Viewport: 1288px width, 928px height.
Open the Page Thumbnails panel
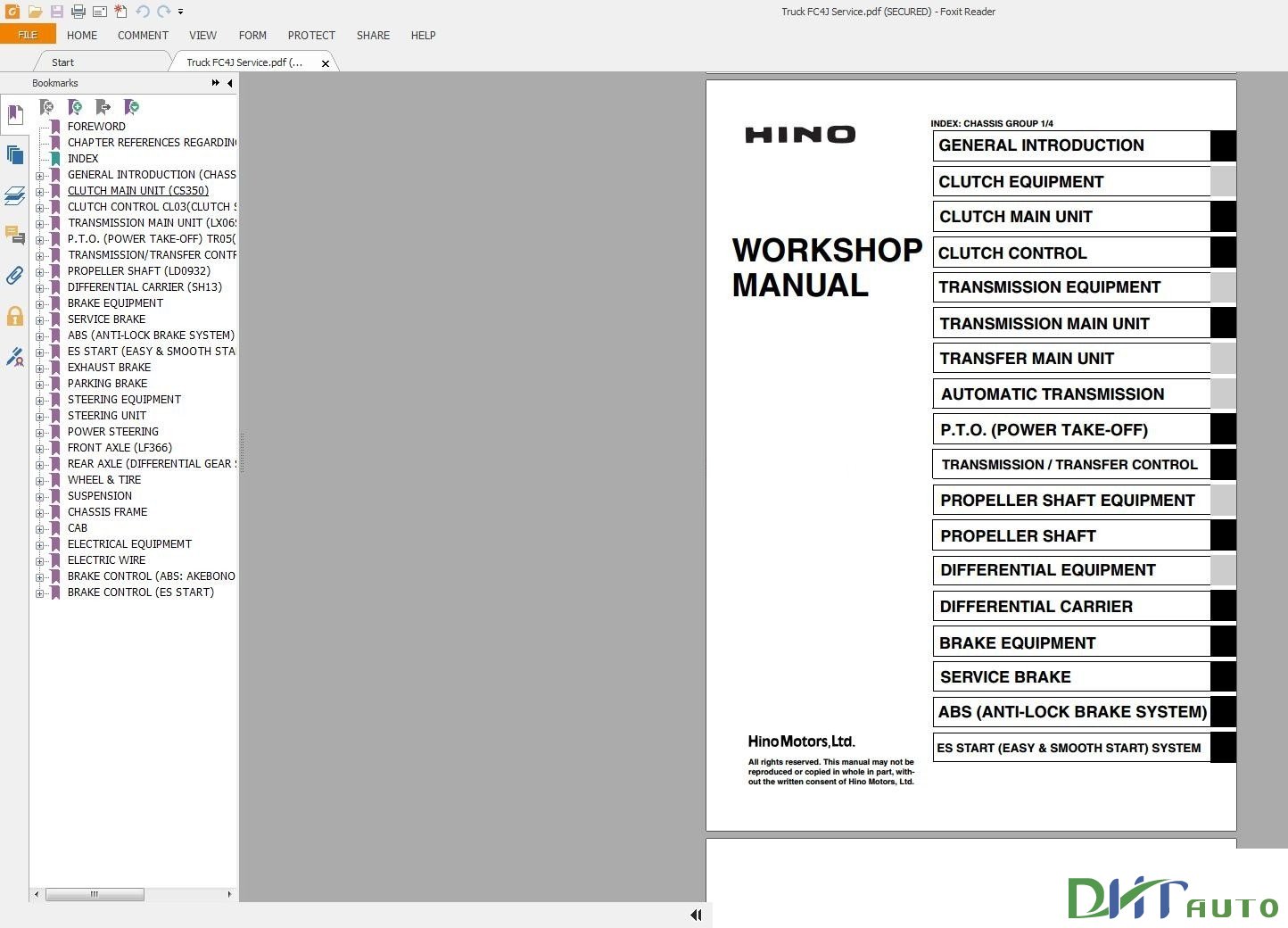[x=14, y=154]
